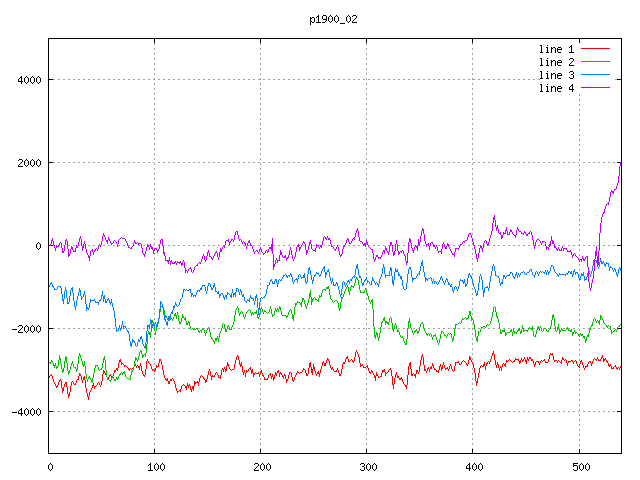Click the x-axis tick label 300
Image resolution: width=640 pixels, height=480 pixels.
click(366, 466)
